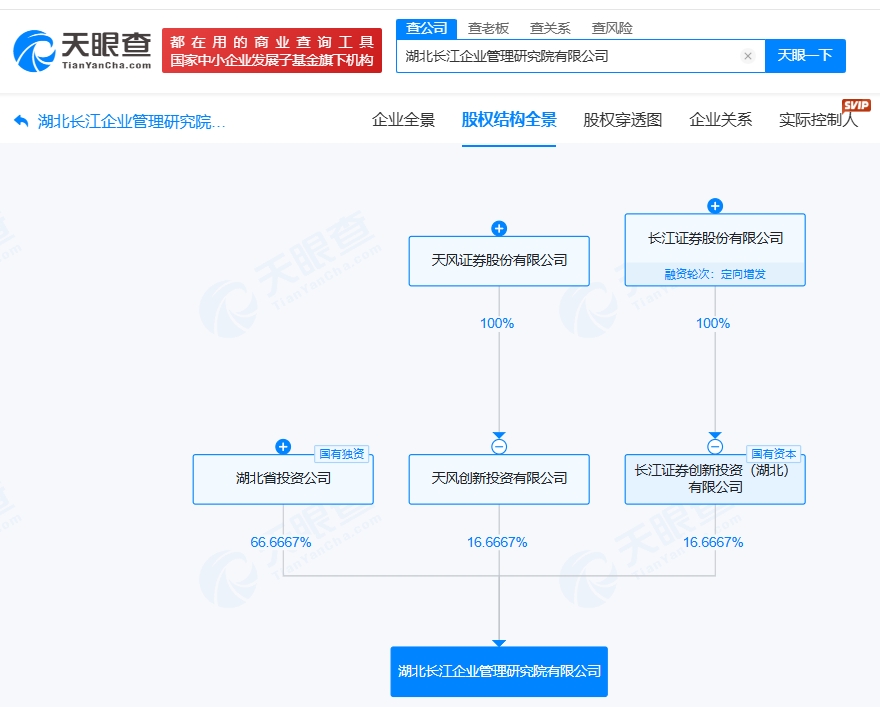This screenshot has height=707, width=880.
Task: Clear the search box with the X icon
Action: pyautogui.click(x=747, y=56)
